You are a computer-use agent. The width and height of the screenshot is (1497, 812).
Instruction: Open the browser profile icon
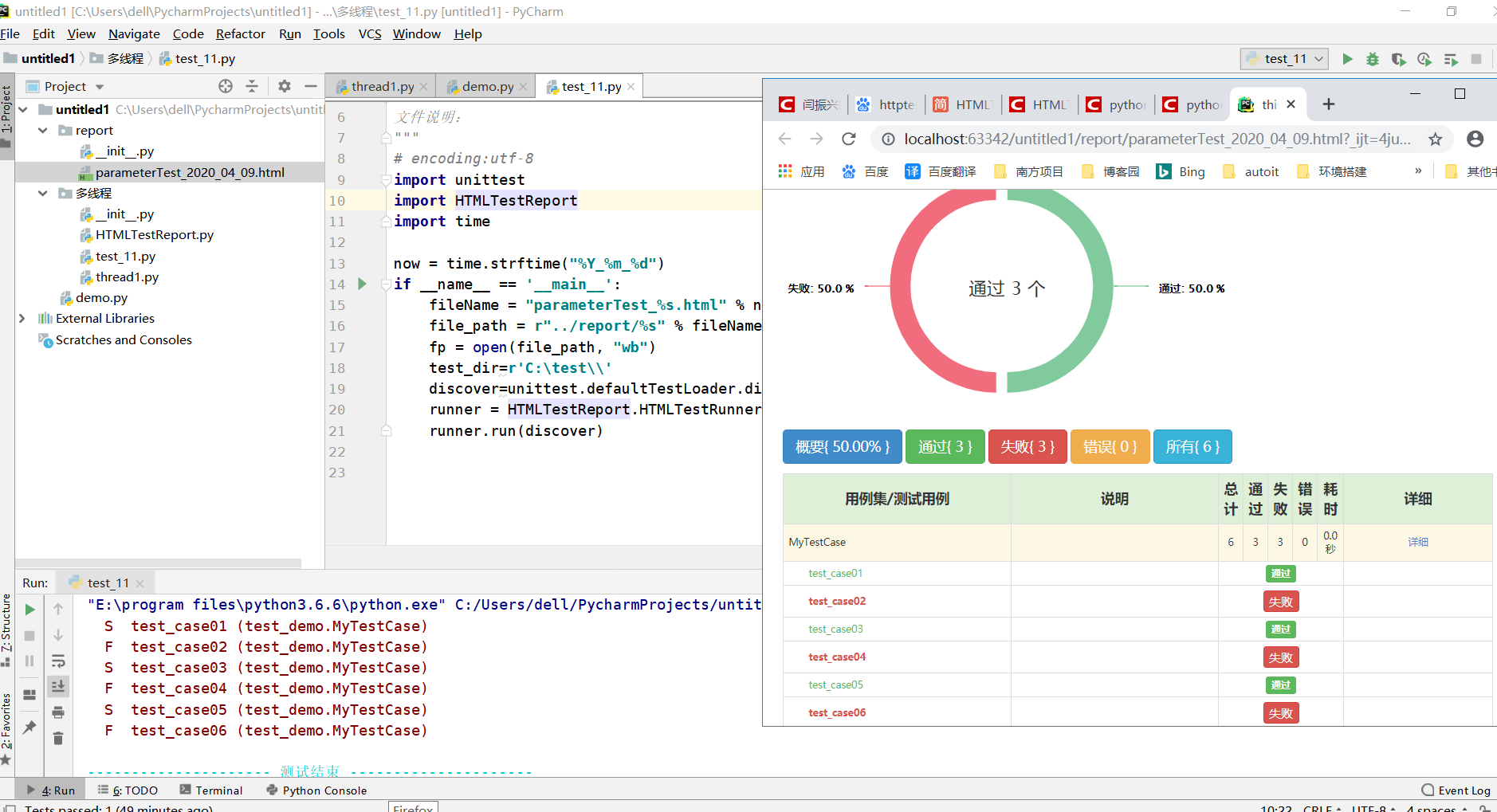tap(1475, 139)
